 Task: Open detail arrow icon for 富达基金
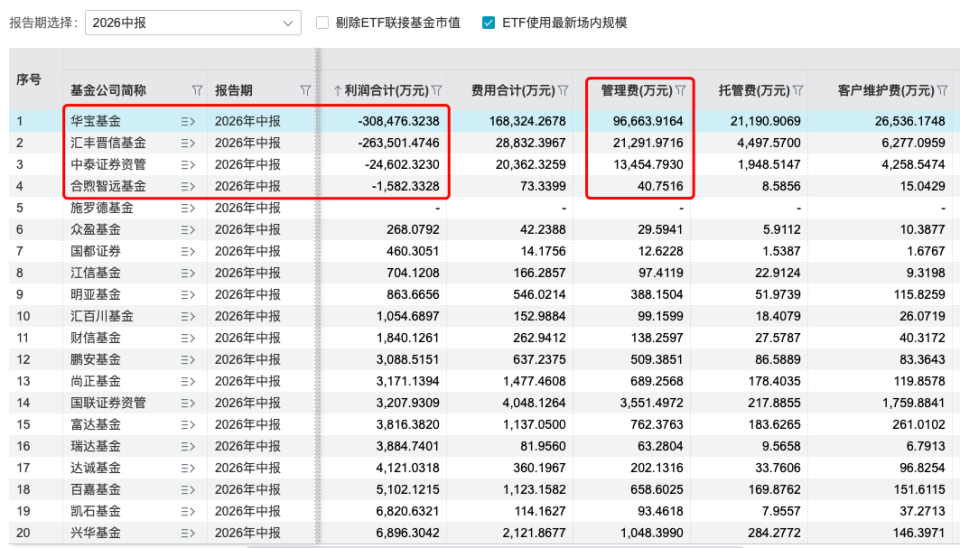point(188,425)
